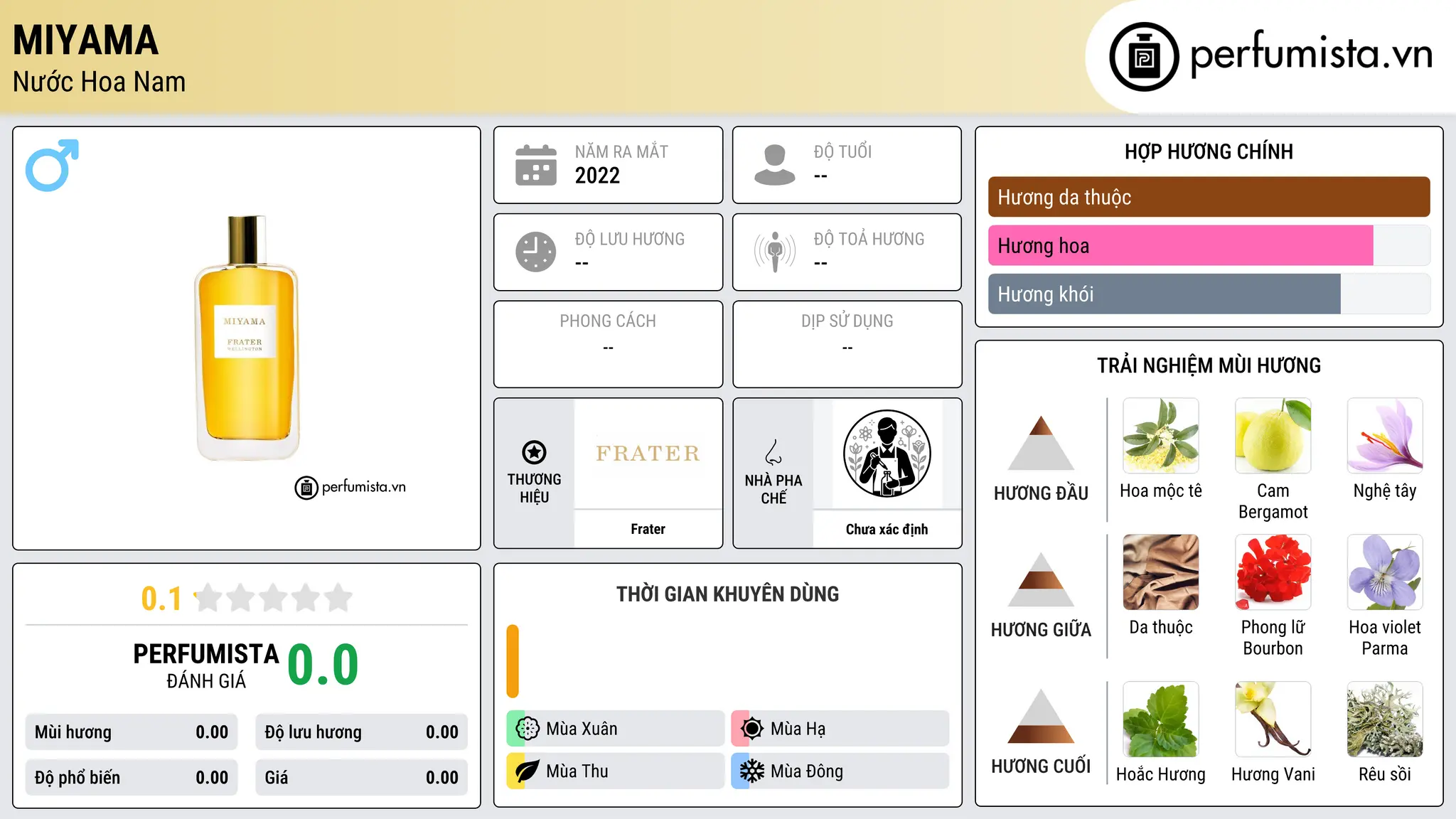Click the Nước Hoa Nam subtitle
The image size is (1456, 819).
coord(99,82)
